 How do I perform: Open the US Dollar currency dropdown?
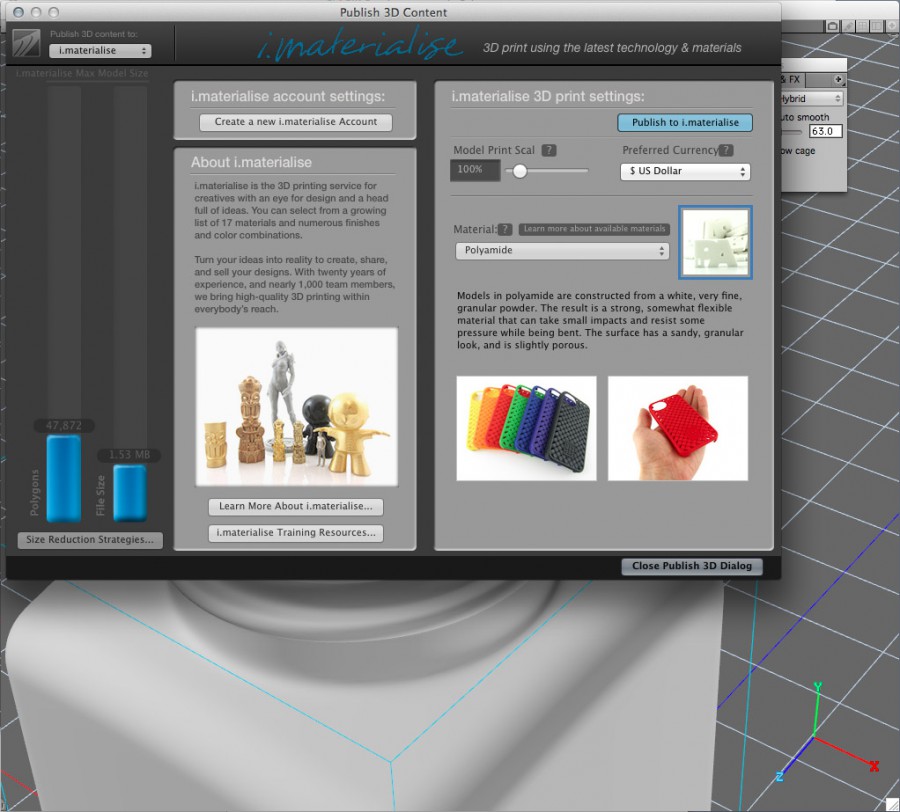(685, 171)
